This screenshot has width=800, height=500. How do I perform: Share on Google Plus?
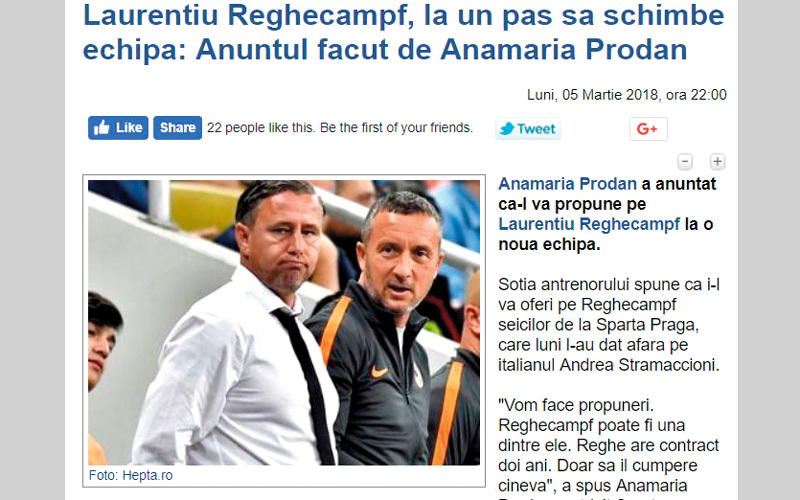[648, 129]
